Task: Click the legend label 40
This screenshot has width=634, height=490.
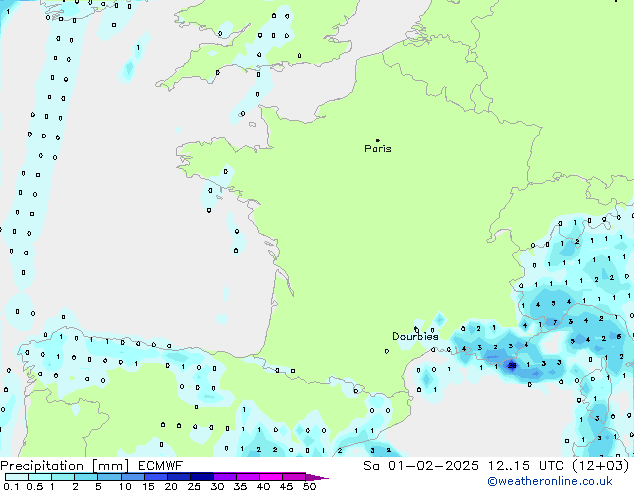Action: [x=263, y=486]
